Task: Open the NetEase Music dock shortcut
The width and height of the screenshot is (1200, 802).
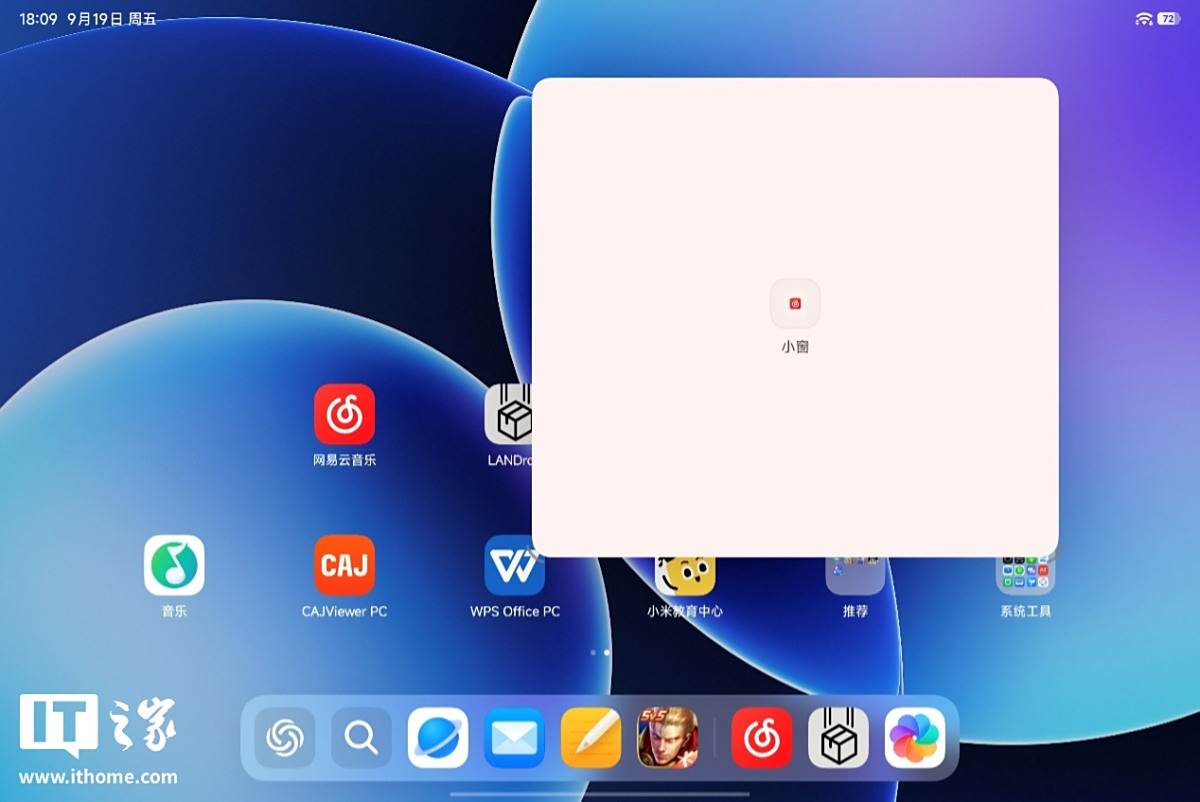Action: click(x=762, y=738)
